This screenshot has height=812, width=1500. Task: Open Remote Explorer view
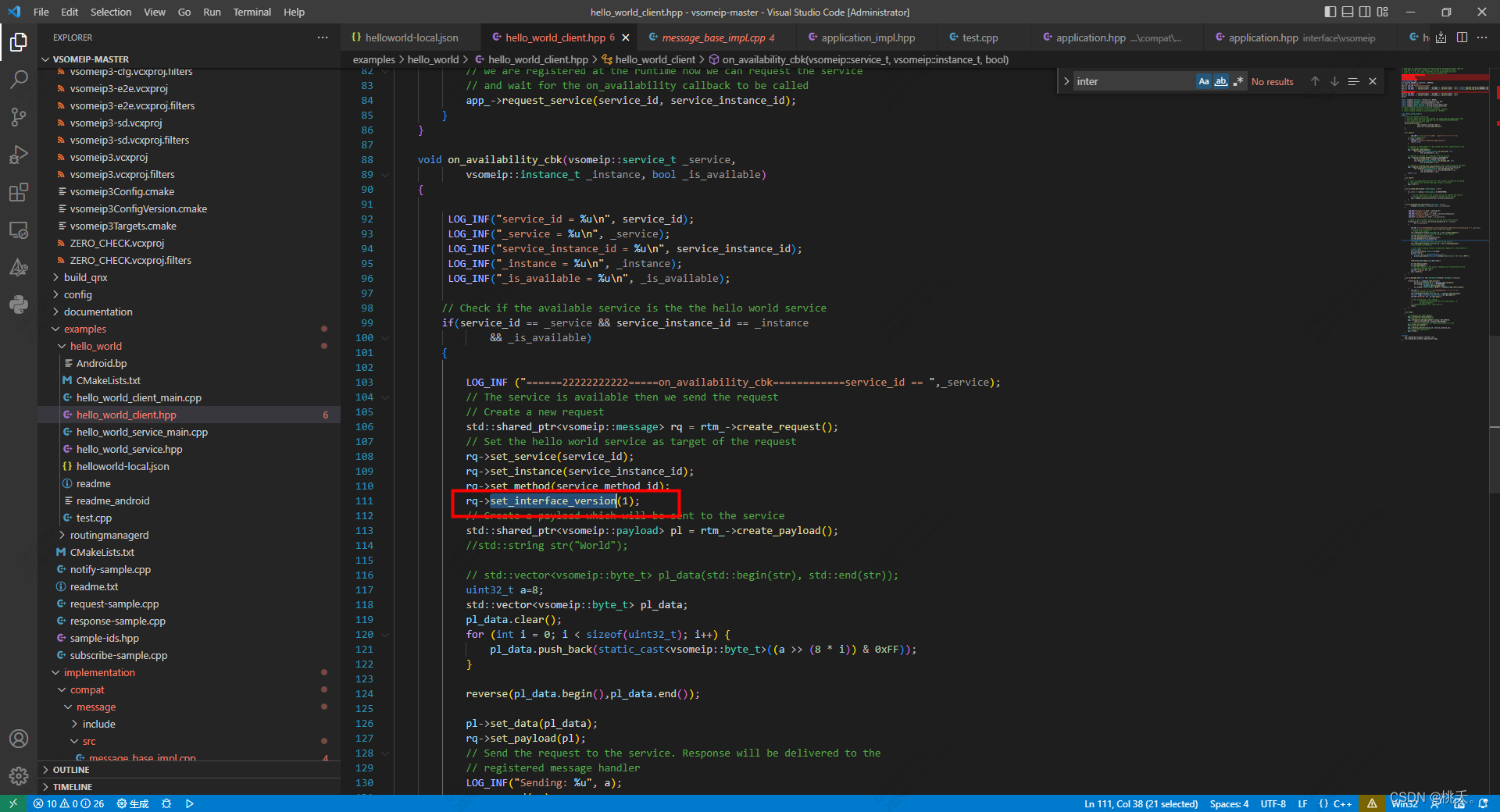point(19,230)
